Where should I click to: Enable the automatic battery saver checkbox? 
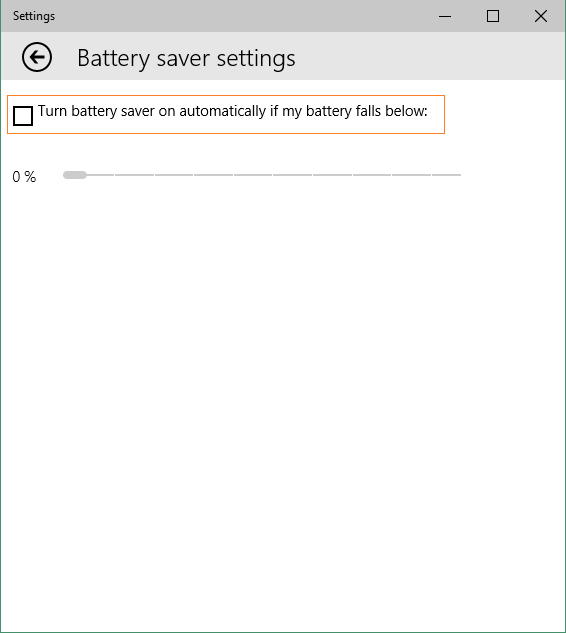(23, 116)
